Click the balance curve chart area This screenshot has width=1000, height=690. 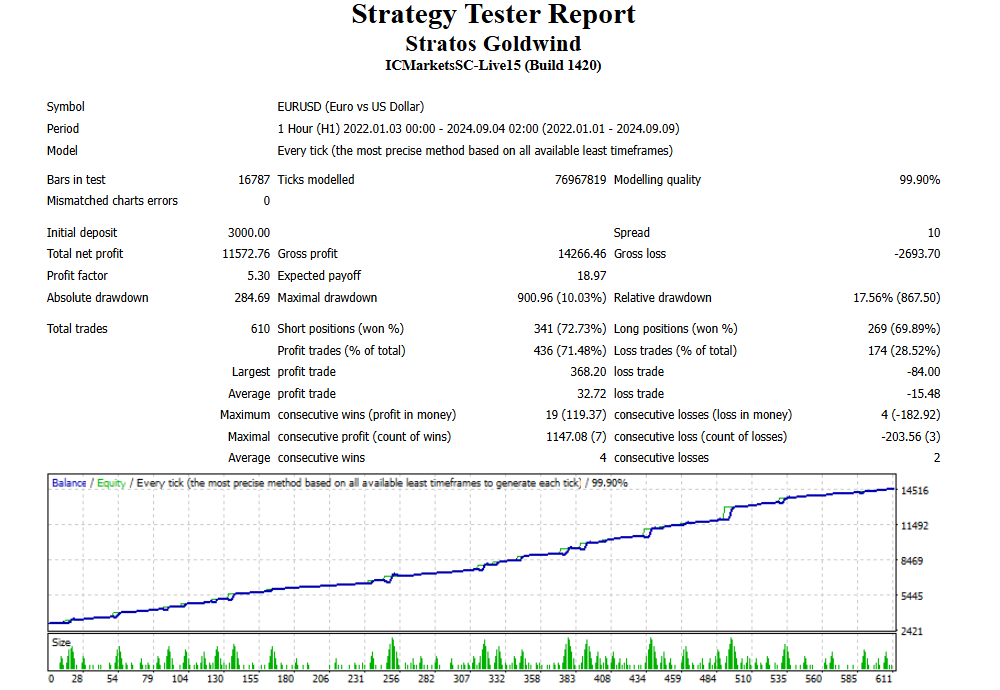[x=472, y=553]
